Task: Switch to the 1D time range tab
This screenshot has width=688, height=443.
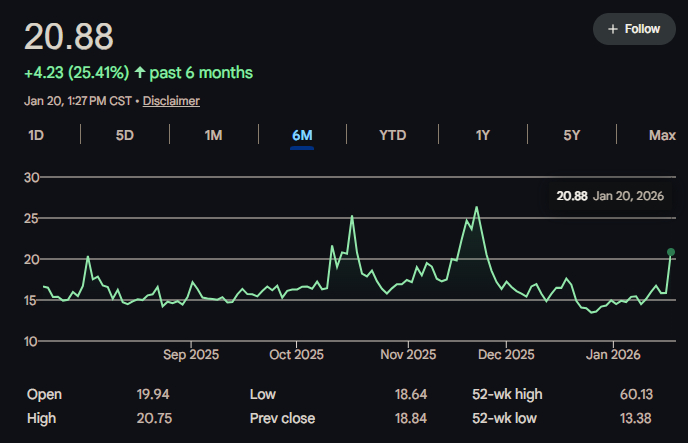Action: point(36,135)
